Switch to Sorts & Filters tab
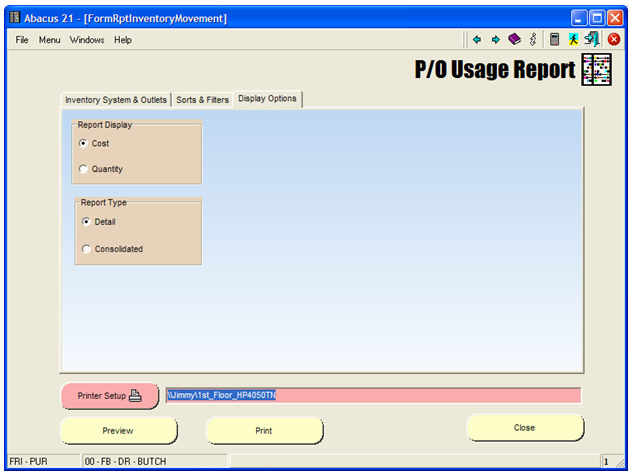This screenshot has height=475, width=631. pos(202,100)
